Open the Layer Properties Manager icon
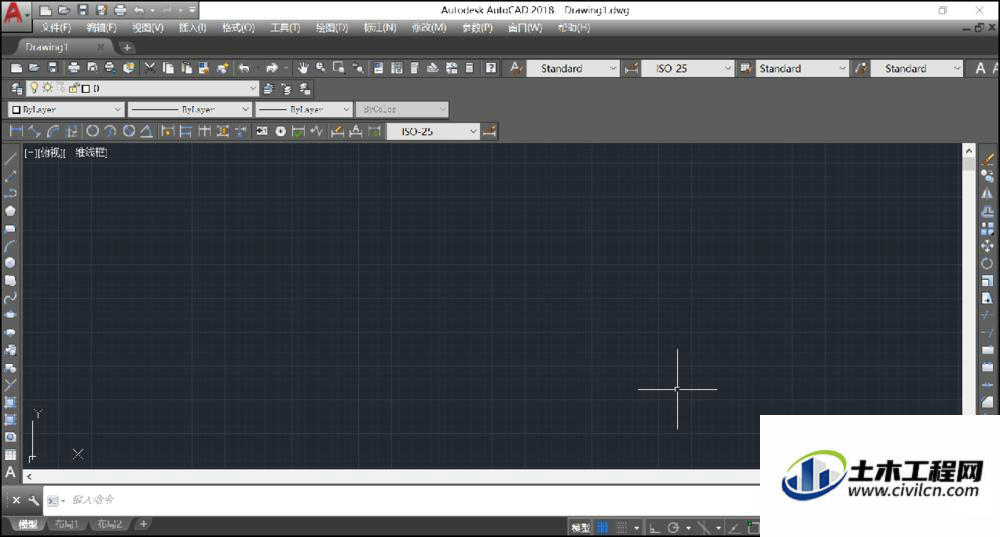Viewport: 1000px width, 537px height. (17, 89)
